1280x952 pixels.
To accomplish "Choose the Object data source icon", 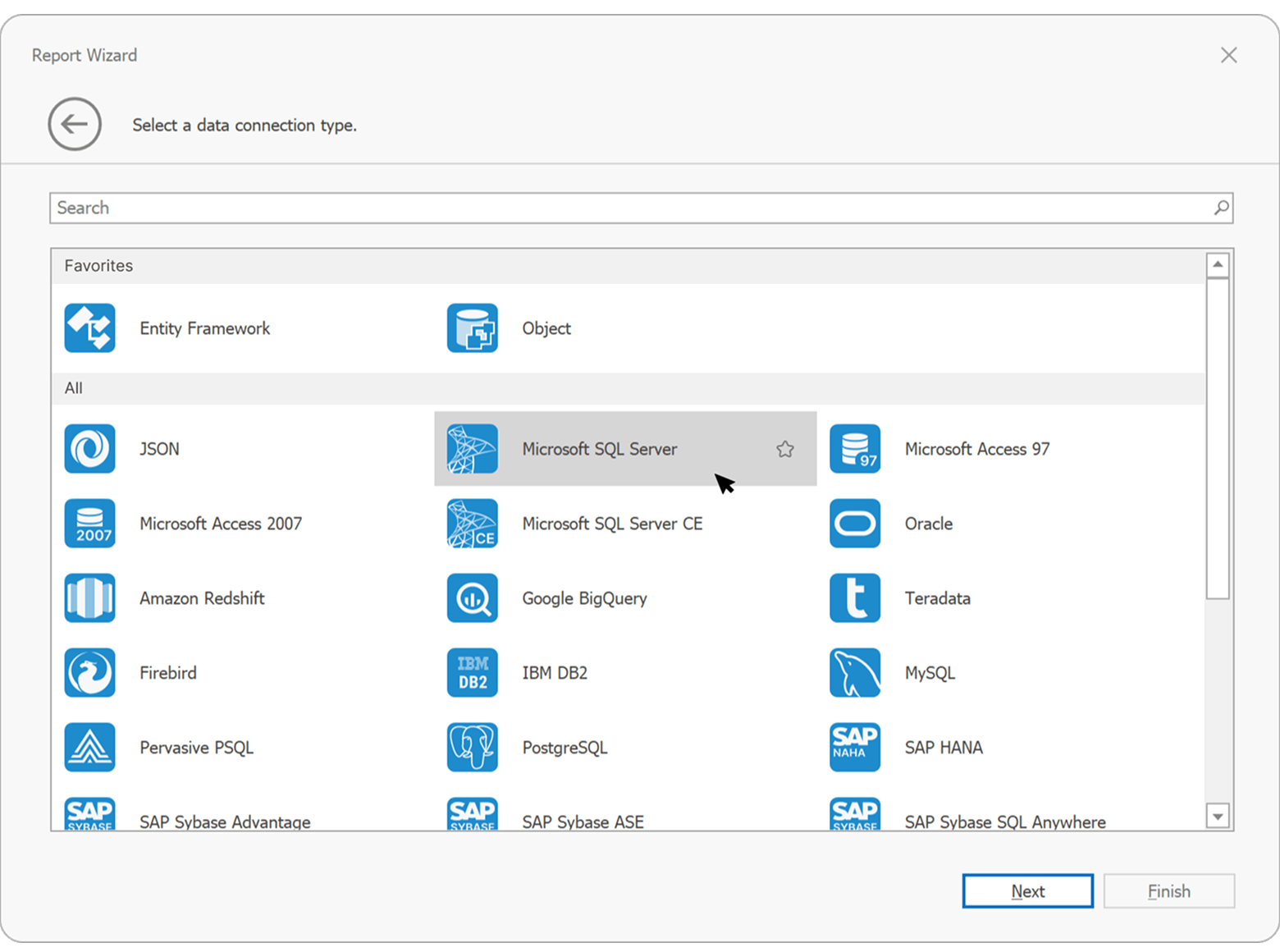I will click(473, 328).
